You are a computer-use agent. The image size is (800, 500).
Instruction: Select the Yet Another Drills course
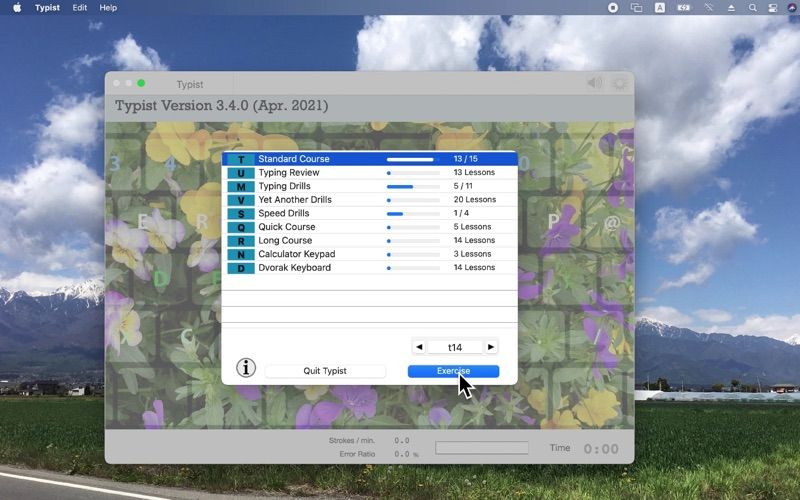(369, 199)
